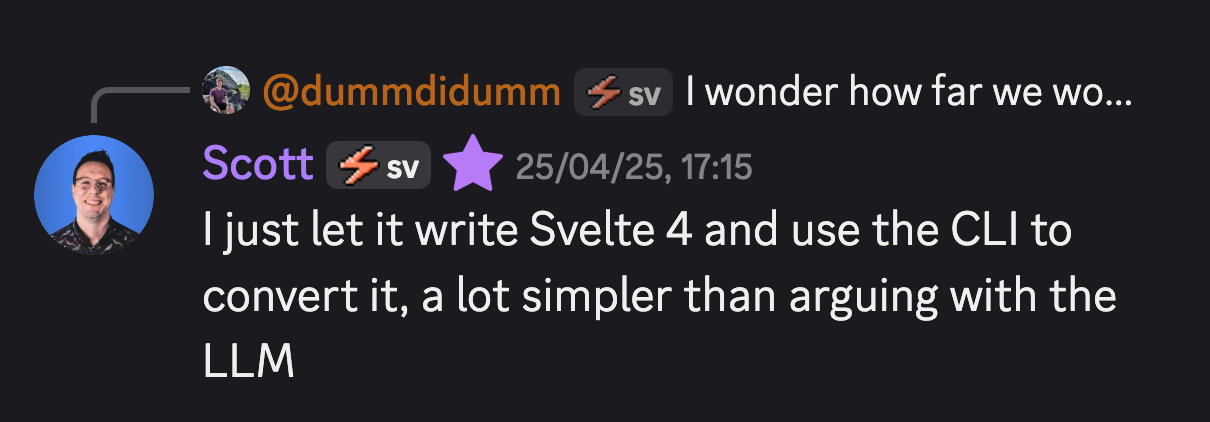This screenshot has height=422, width=1210.
Task: Click dummdidumm's small reply avatar
Action: [x=225, y=92]
